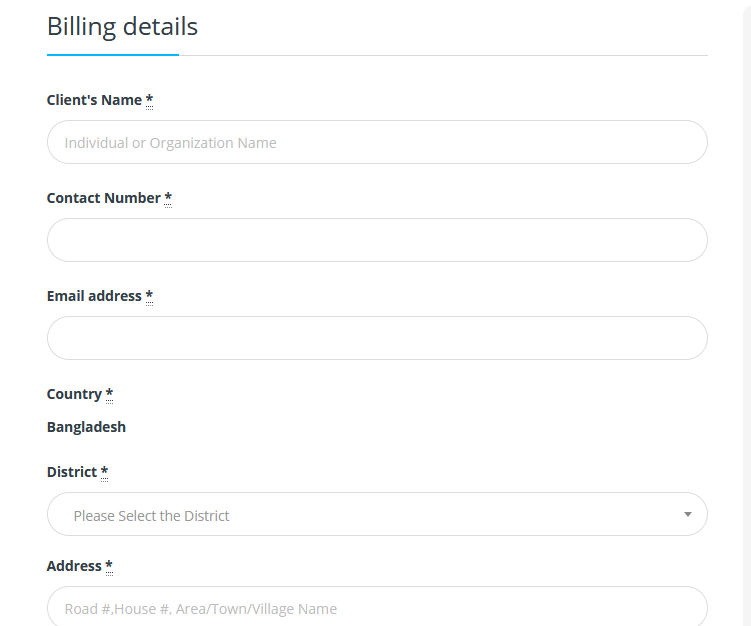Viewport: 751px width, 626px height.
Task: Click the Email address label
Action: point(94,296)
